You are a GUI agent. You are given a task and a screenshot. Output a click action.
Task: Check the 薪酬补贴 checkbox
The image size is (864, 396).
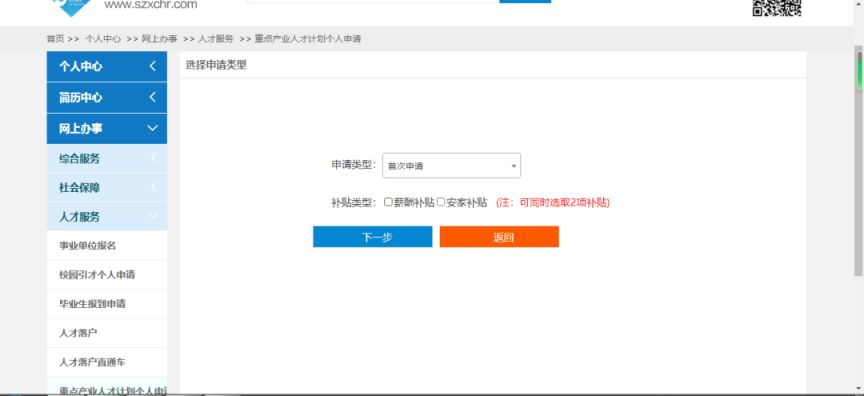388,202
